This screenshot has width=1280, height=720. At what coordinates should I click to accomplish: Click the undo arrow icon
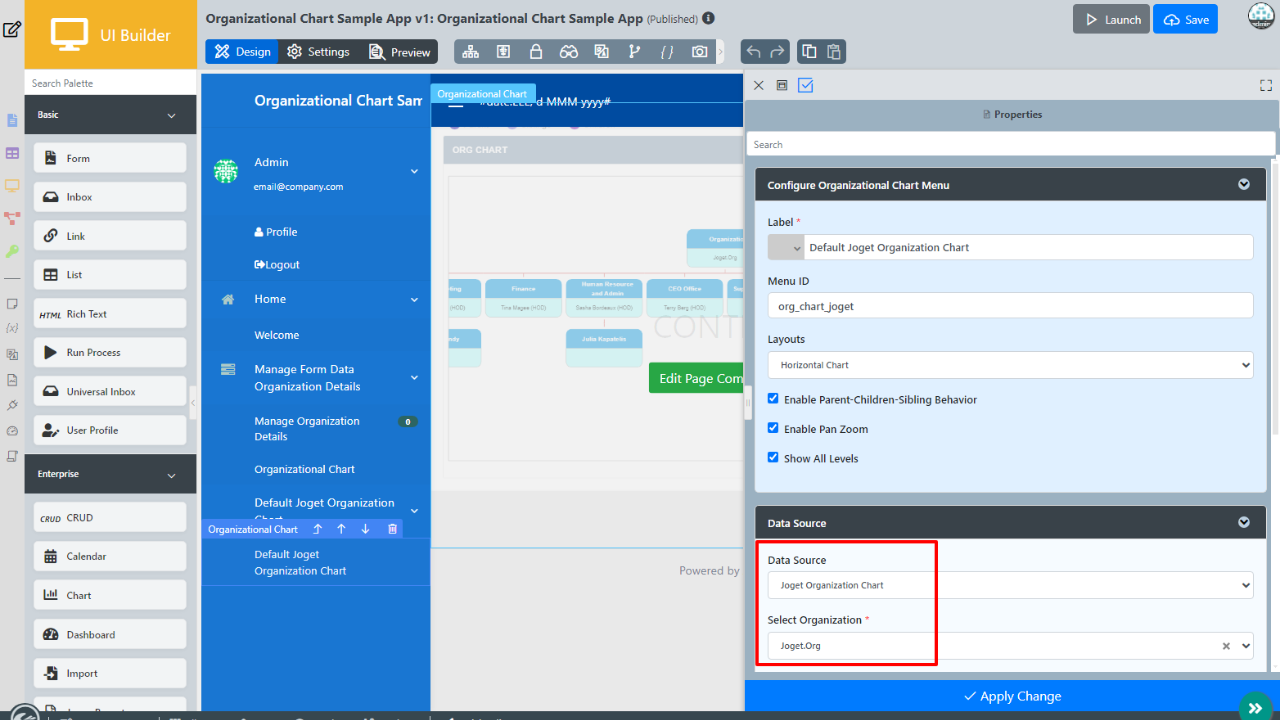tap(753, 52)
